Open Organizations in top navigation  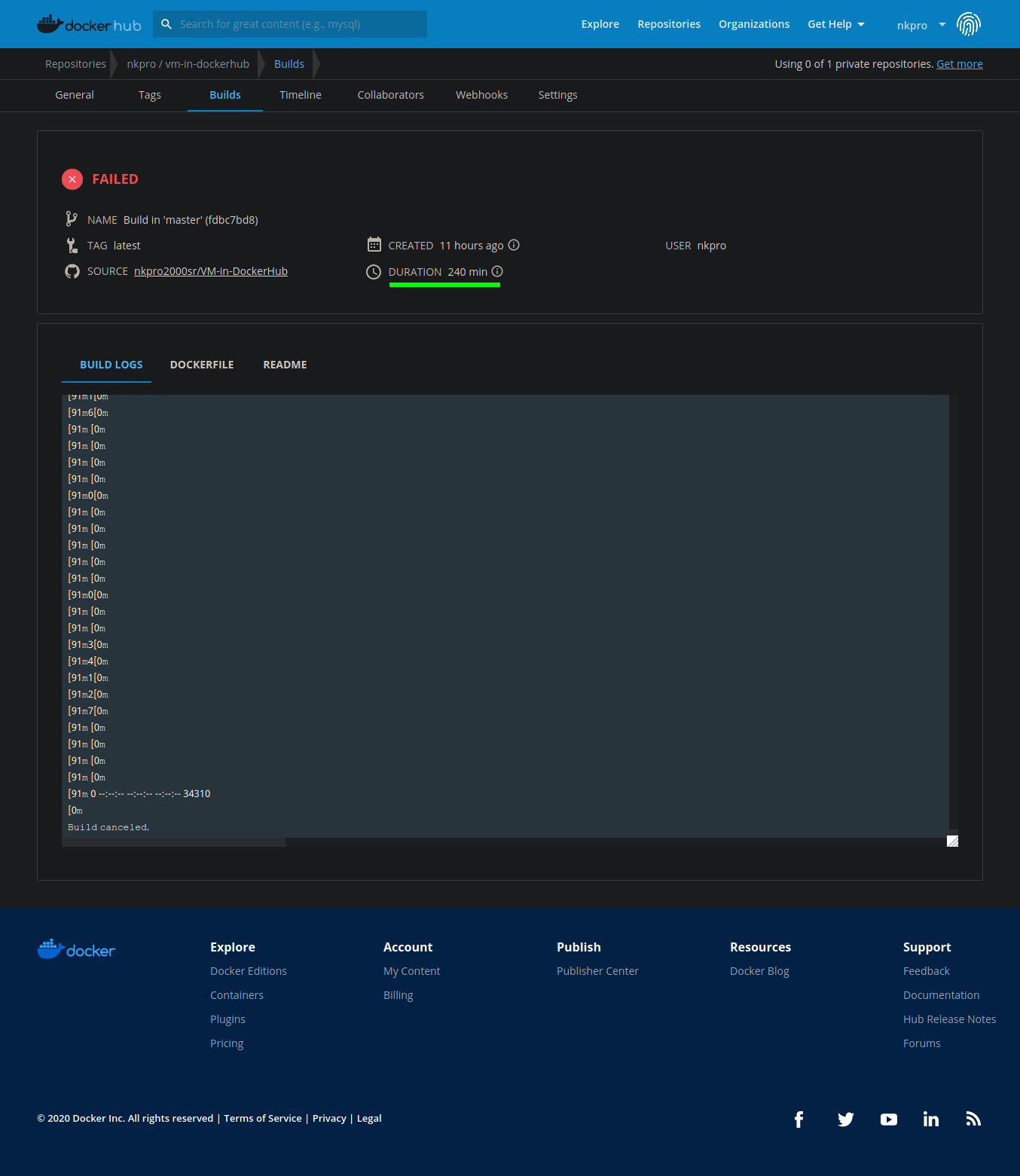coord(754,24)
